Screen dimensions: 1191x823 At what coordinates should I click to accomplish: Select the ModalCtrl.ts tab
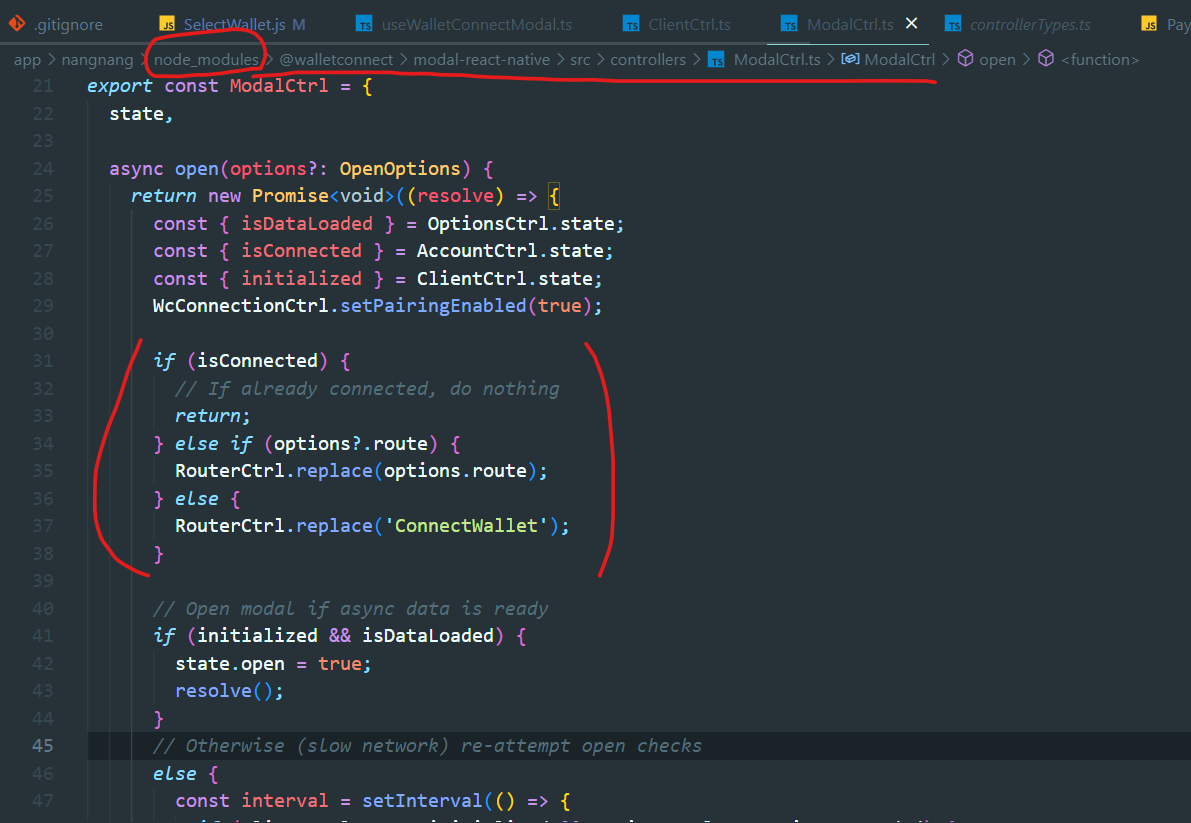point(850,24)
